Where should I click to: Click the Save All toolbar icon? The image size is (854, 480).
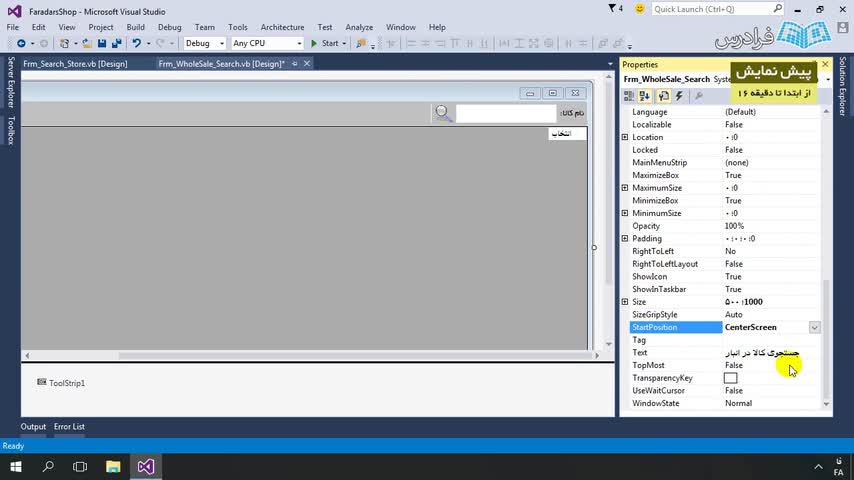(x=117, y=44)
